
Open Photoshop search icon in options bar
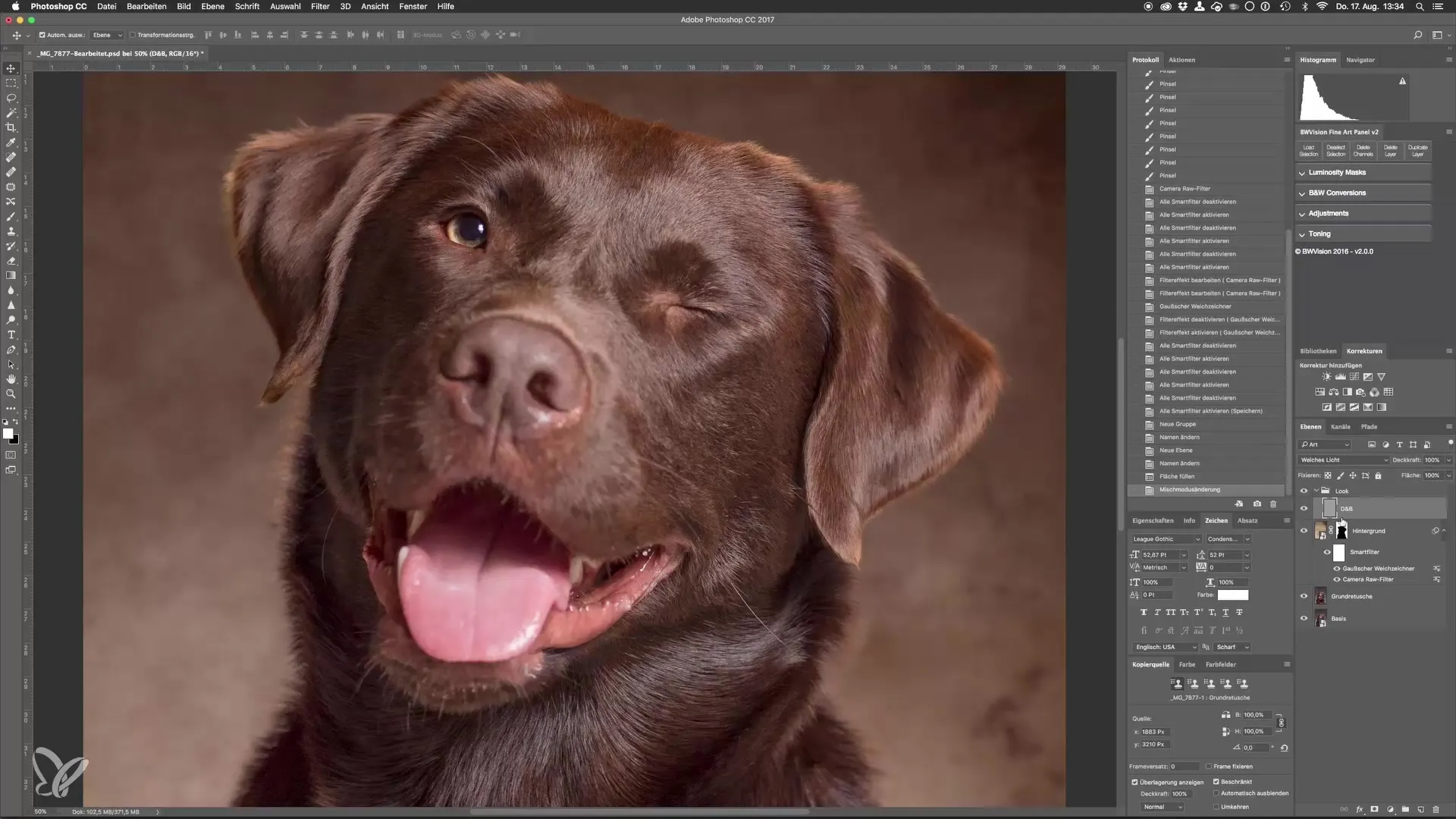[x=1417, y=35]
